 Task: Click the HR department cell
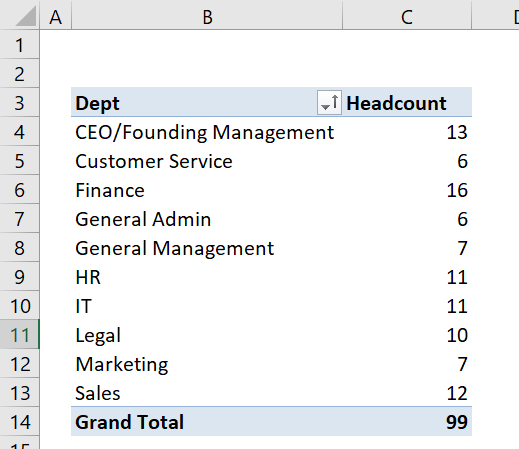click(207, 277)
